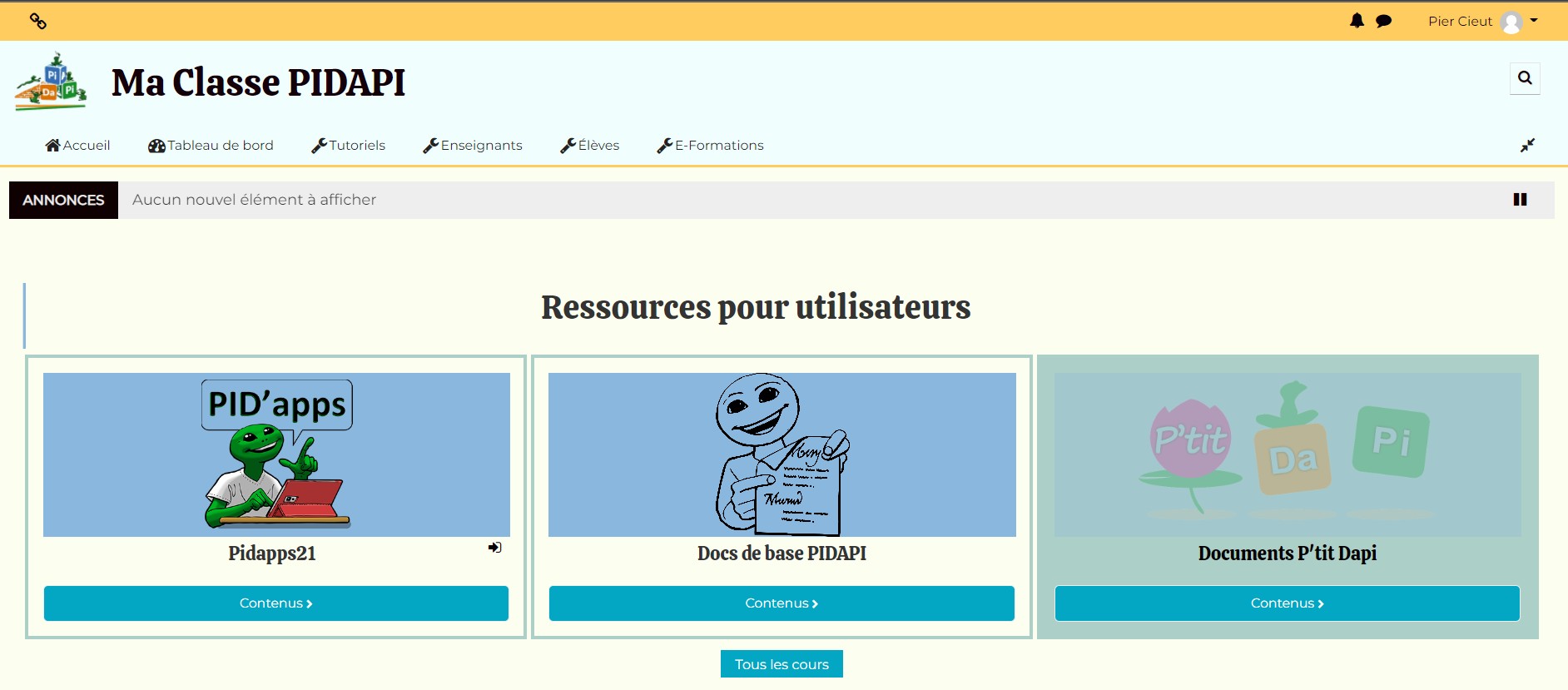Open messages chat bubble
Image resolution: width=1568 pixels, height=690 pixels.
(x=1383, y=21)
